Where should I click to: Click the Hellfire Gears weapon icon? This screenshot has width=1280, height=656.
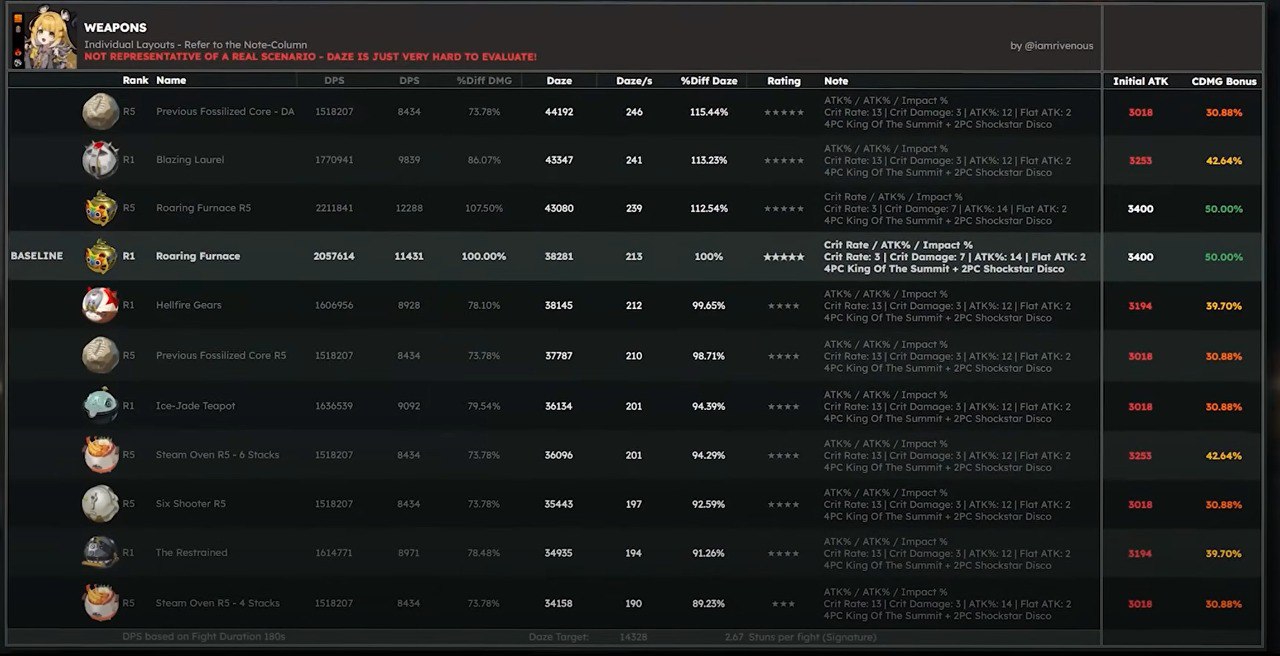pos(100,305)
